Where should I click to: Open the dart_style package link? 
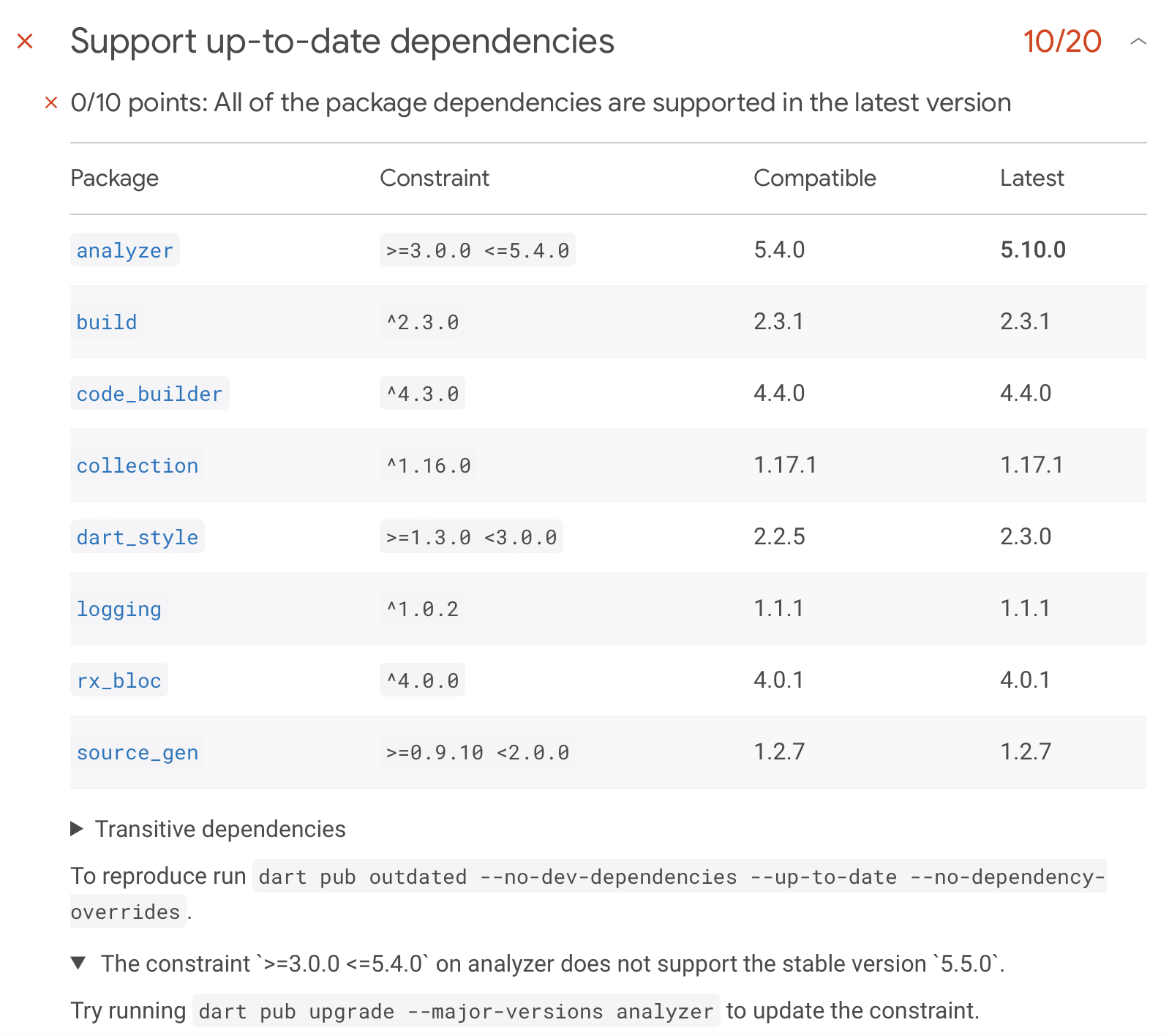[137, 537]
